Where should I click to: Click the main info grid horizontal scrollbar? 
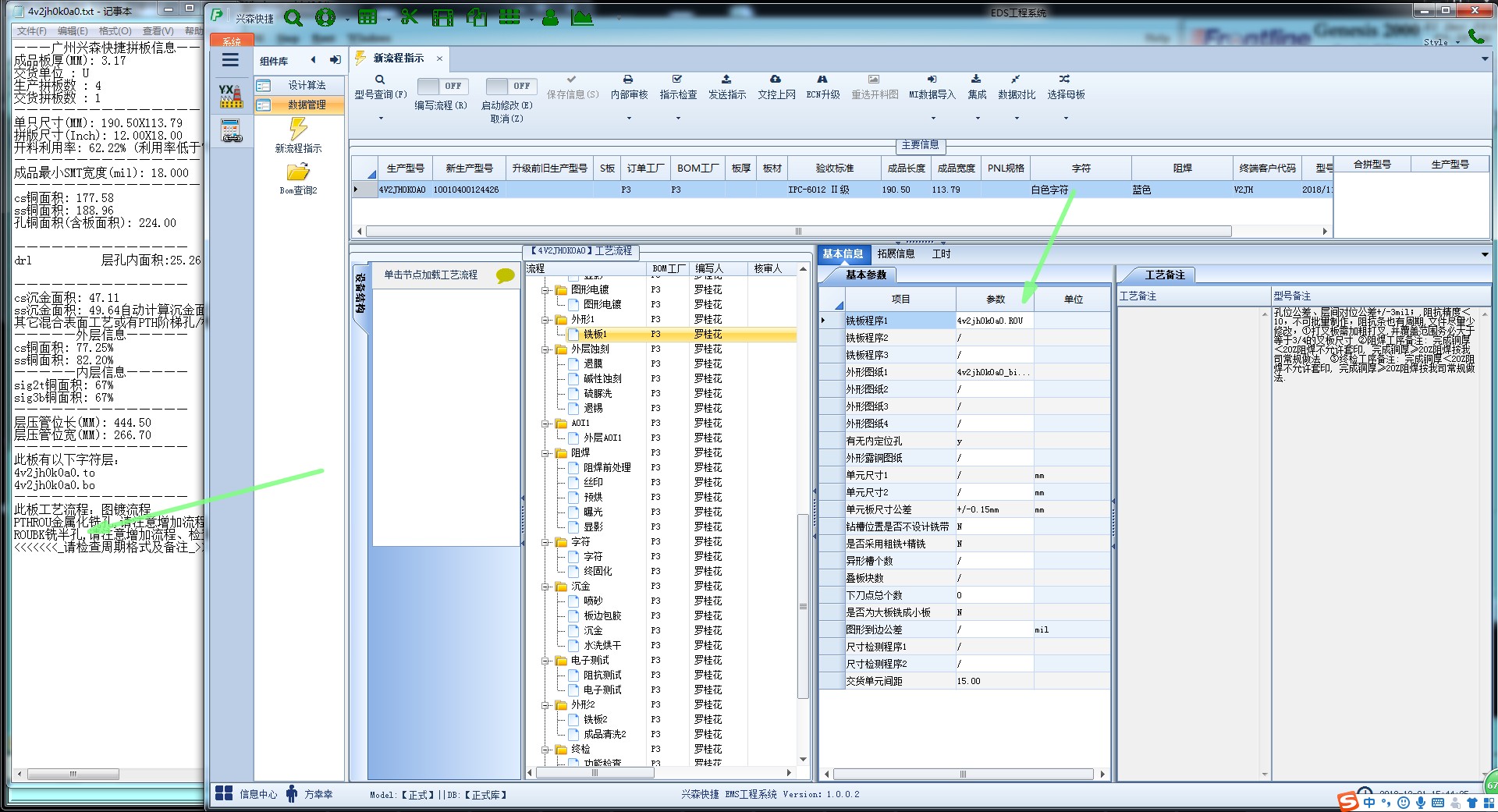click(798, 231)
